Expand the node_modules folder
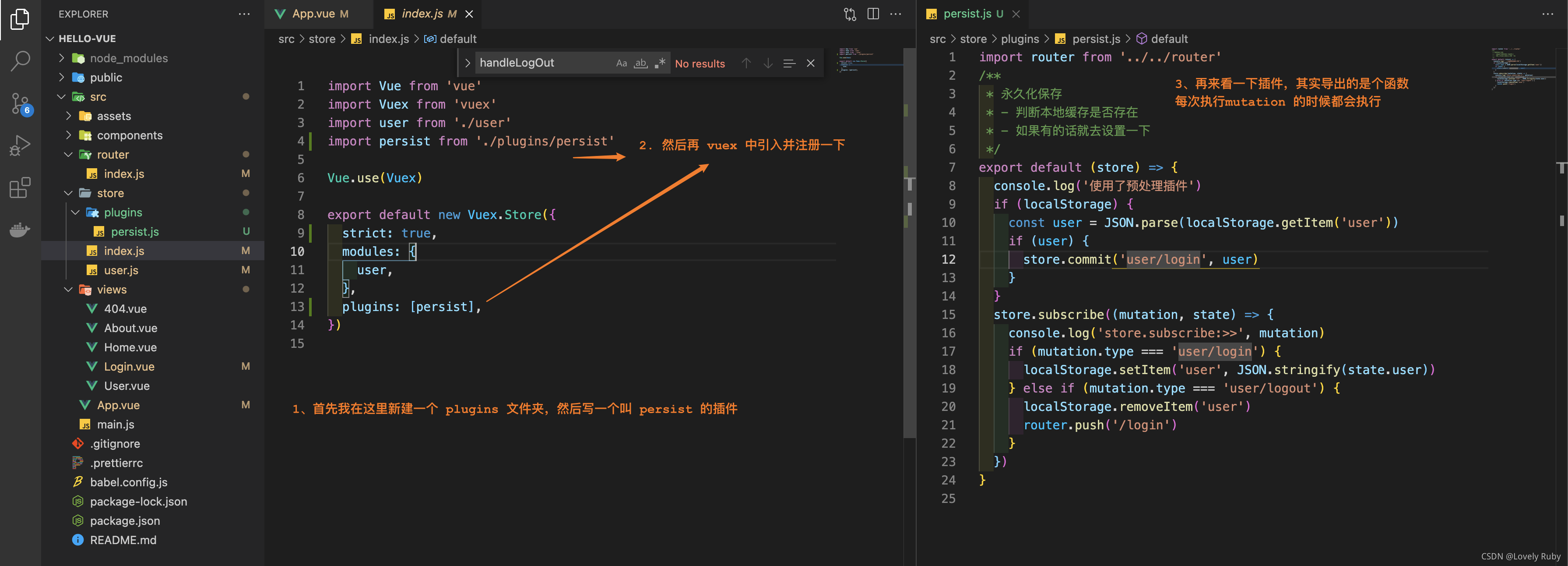The image size is (1568, 566). [128, 59]
